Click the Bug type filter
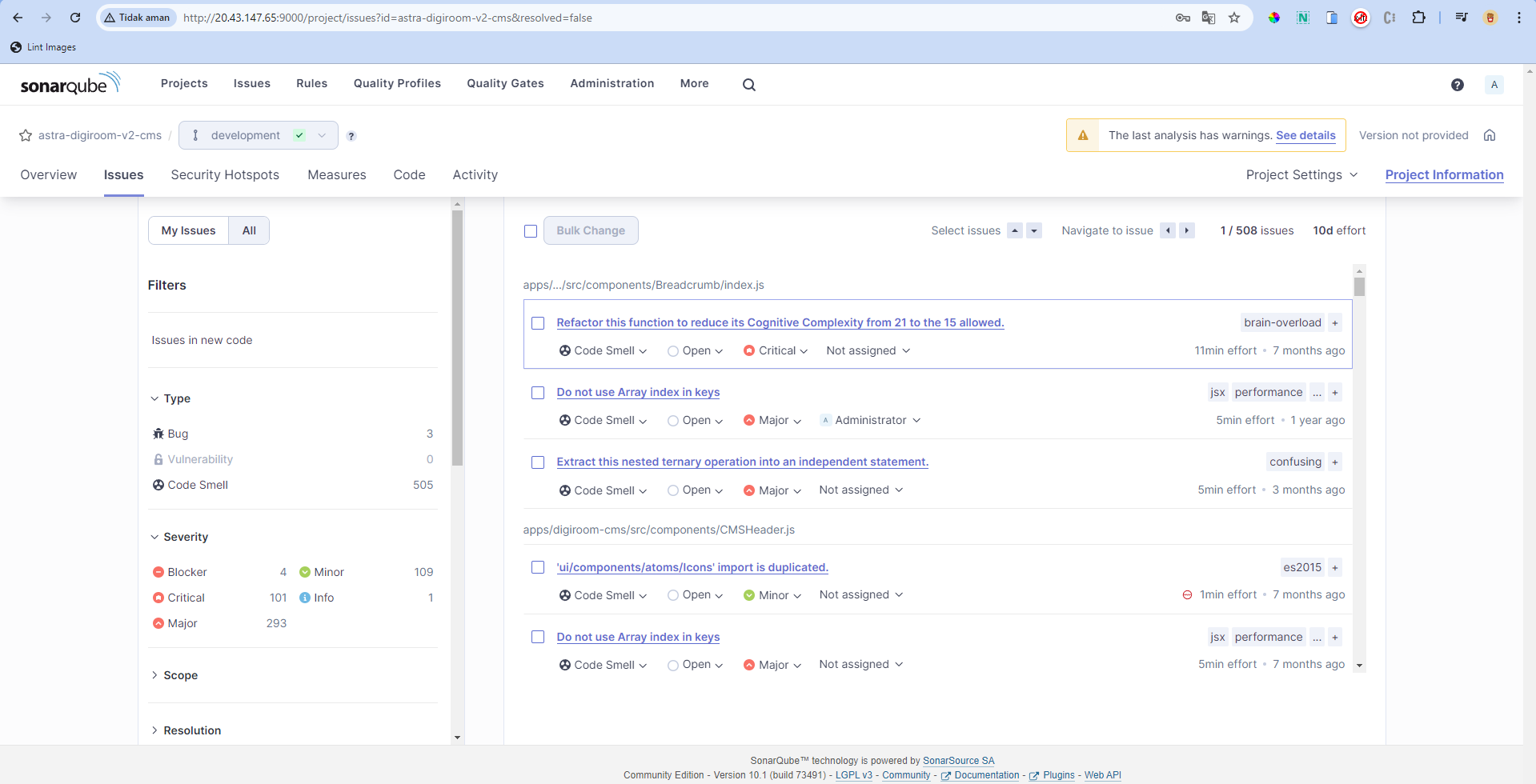 (x=293, y=434)
